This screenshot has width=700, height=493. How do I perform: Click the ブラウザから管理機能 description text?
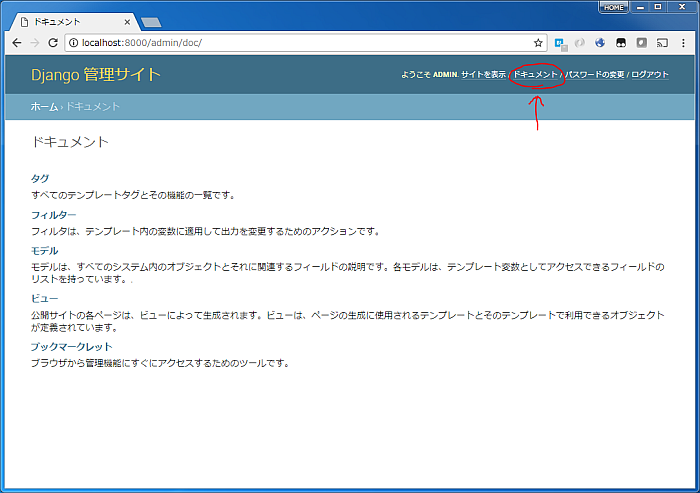(x=160, y=363)
